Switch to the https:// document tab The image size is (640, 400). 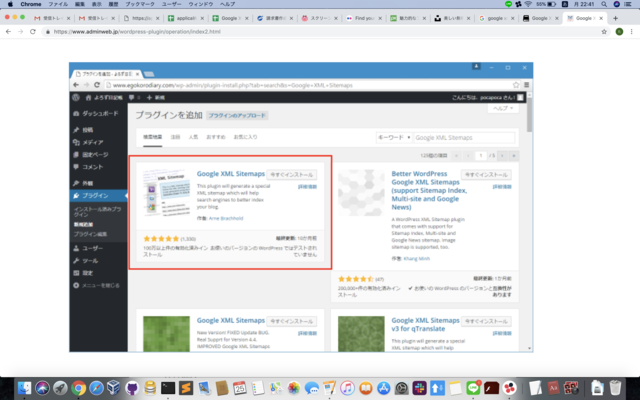coord(142,18)
